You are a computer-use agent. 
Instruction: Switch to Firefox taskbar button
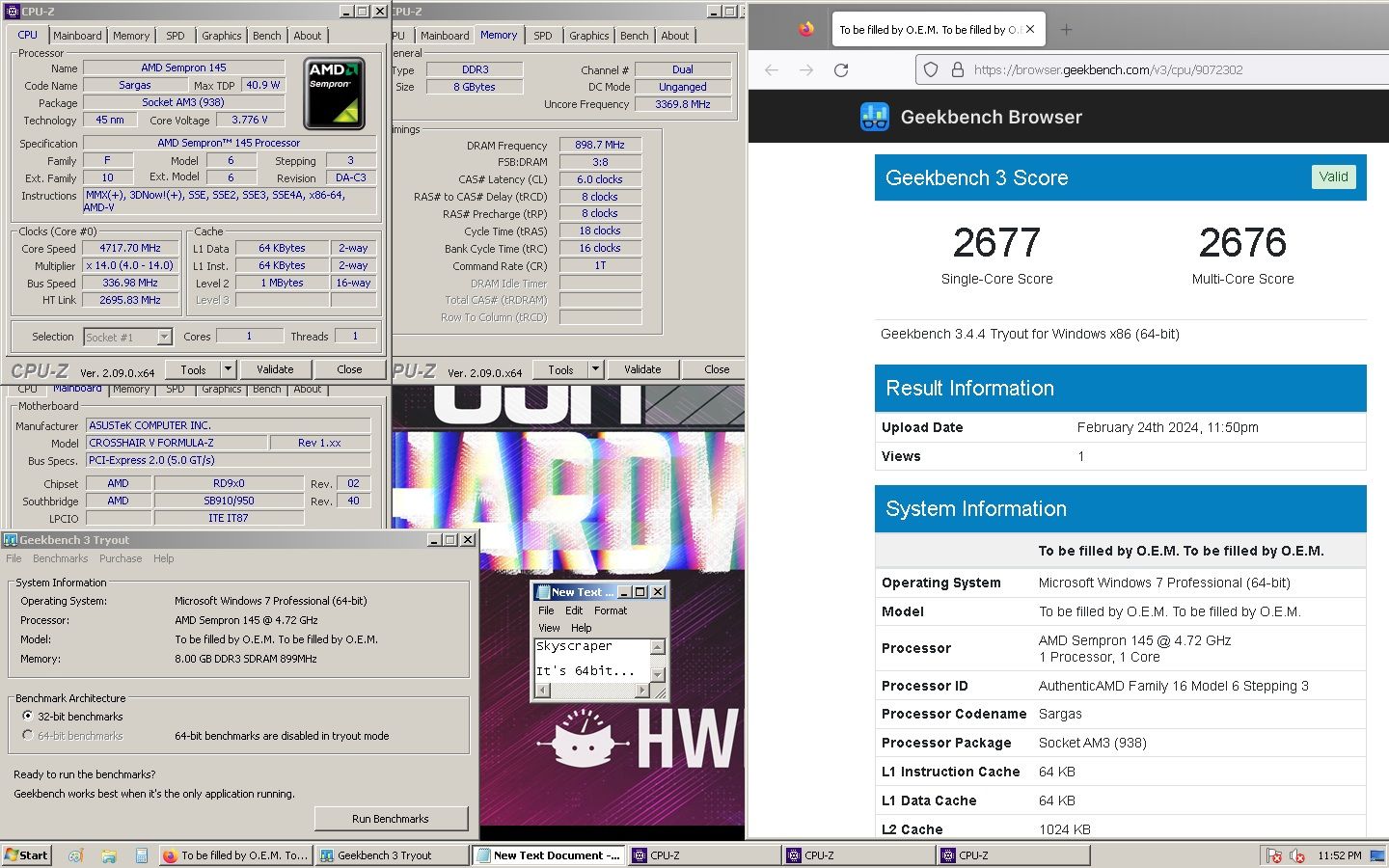point(235,855)
